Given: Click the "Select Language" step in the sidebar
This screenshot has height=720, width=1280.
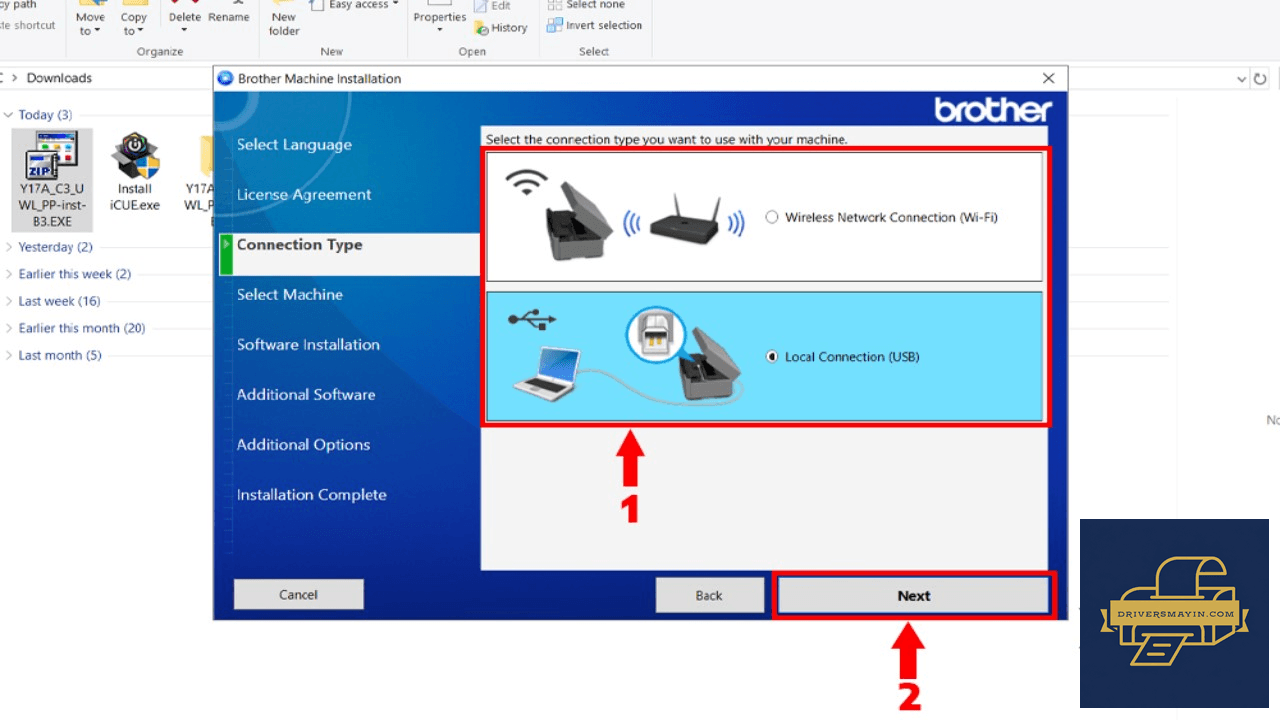Looking at the screenshot, I should pos(294,145).
